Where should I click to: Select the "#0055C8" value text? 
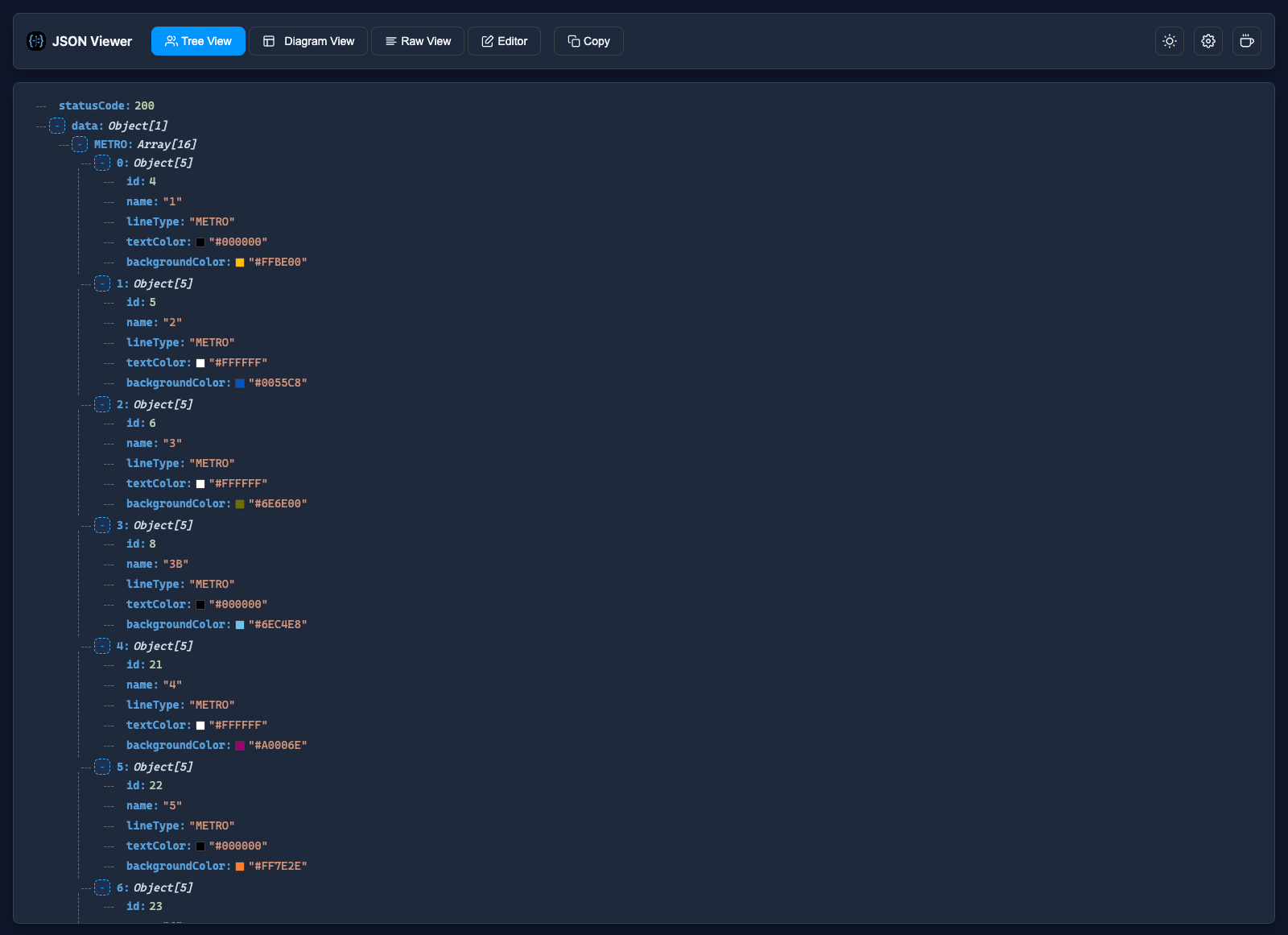[278, 383]
